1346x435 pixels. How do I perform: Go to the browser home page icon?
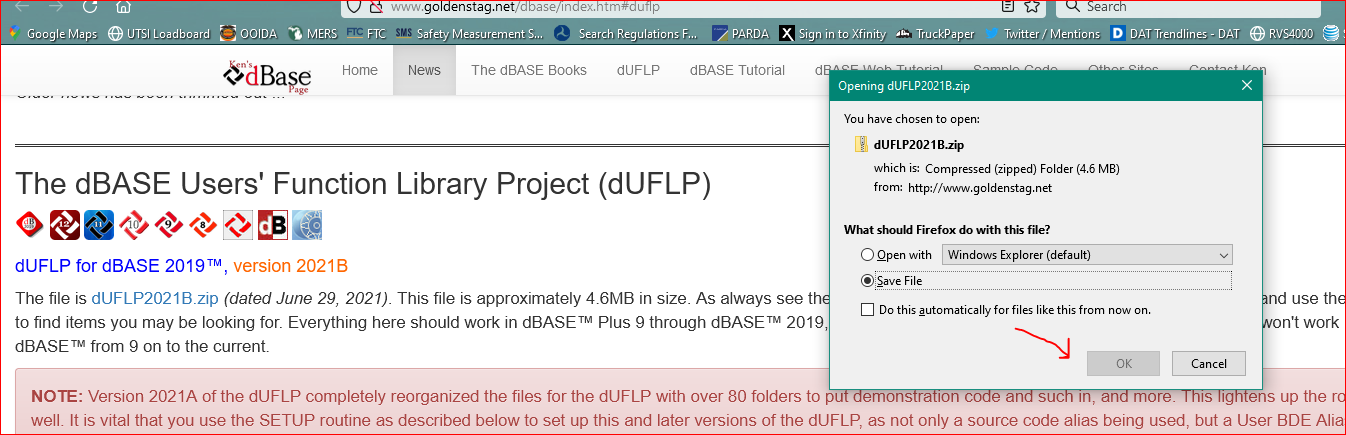[x=123, y=7]
